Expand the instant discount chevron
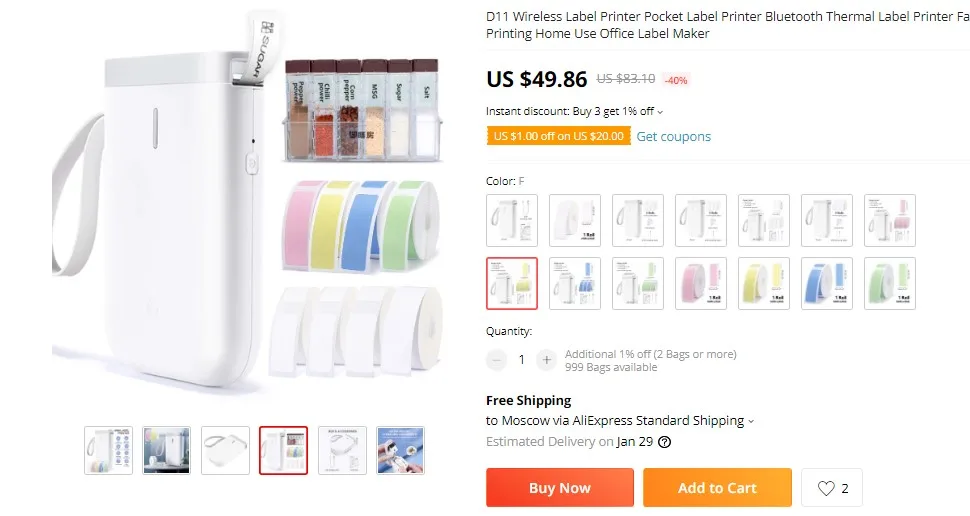Screen dimensions: 970x516 (660, 112)
